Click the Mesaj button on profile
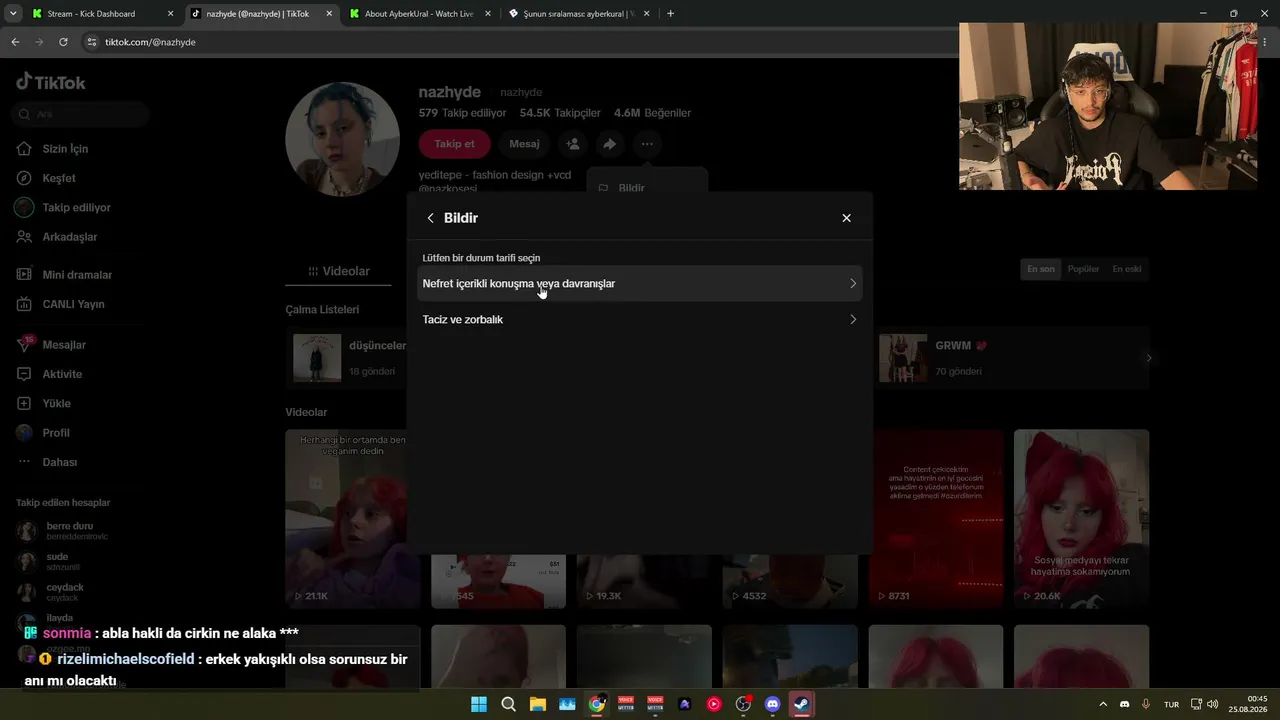This screenshot has width=1280, height=720. [524, 144]
